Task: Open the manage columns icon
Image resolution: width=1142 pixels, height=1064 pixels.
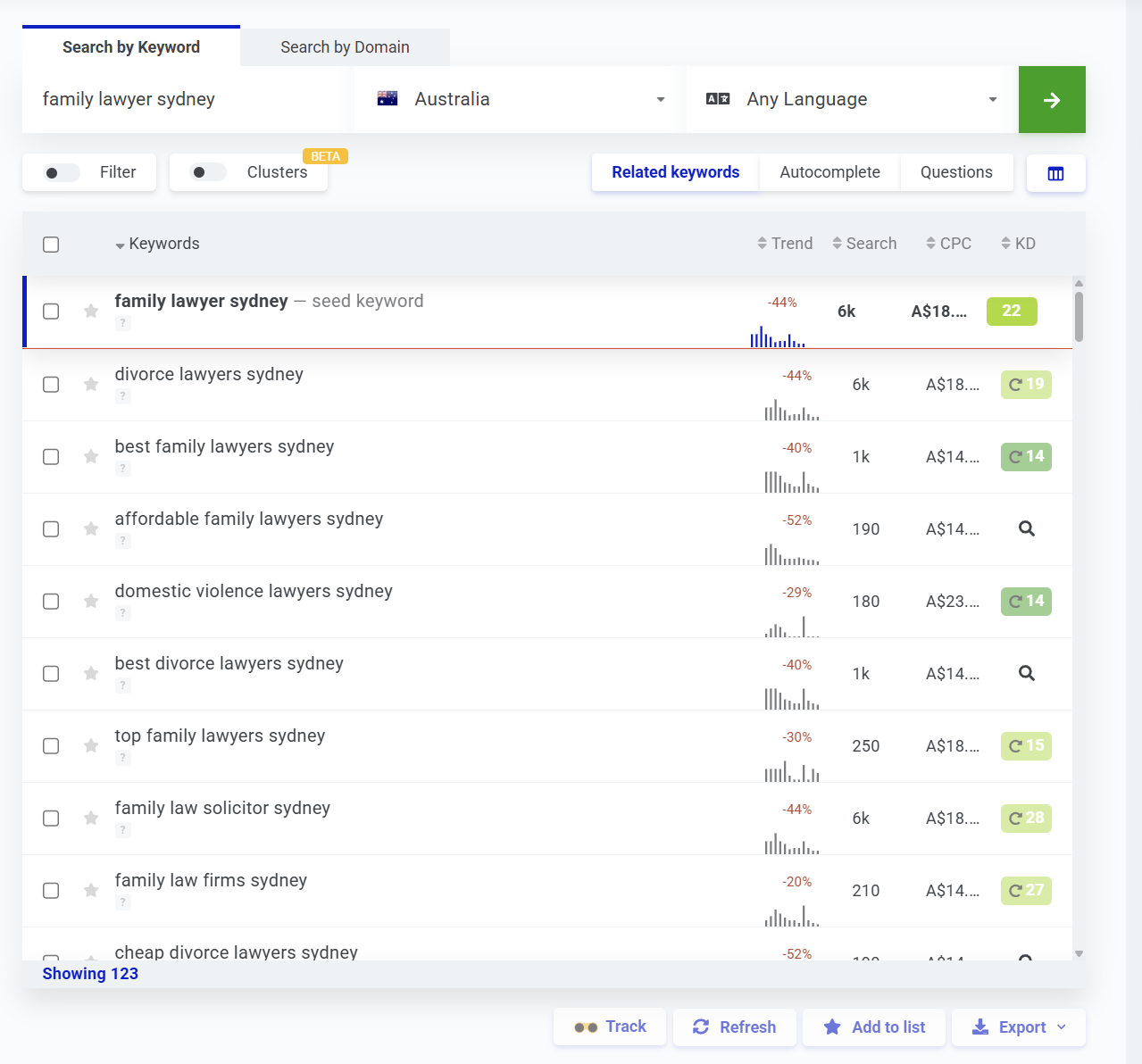Action: click(x=1055, y=173)
